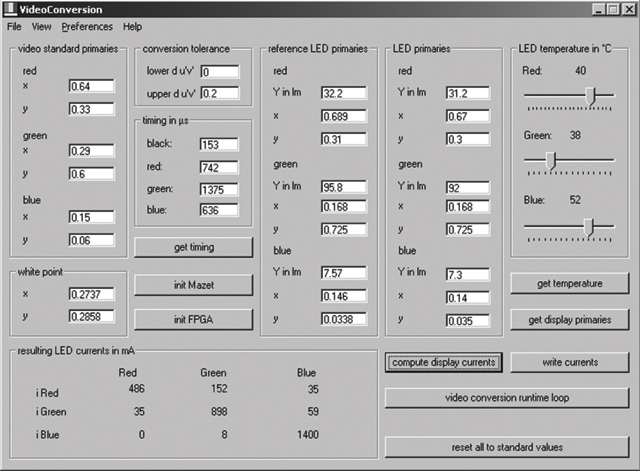
Task: Click the lower d u'v' tolerance field
Action: coord(219,72)
